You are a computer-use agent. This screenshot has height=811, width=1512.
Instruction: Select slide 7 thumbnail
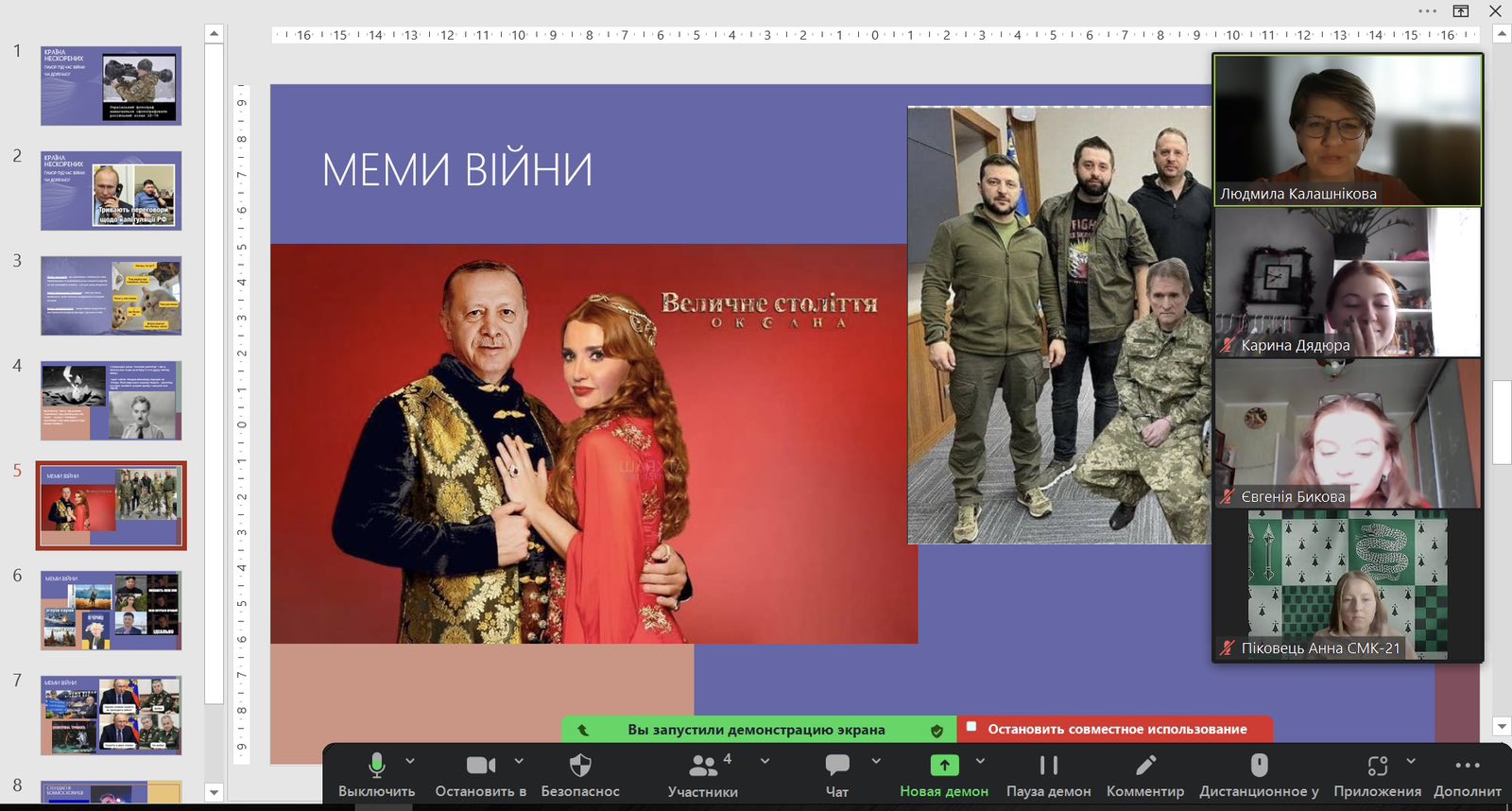[111, 716]
